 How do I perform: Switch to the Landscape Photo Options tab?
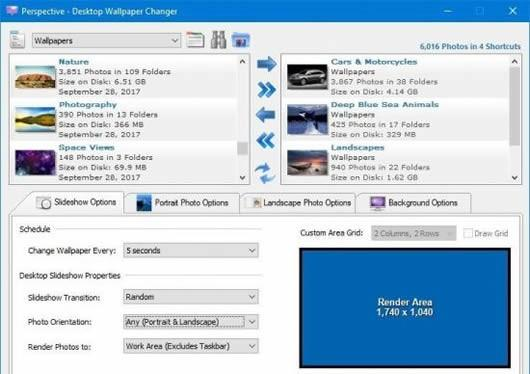pyautogui.click(x=298, y=203)
